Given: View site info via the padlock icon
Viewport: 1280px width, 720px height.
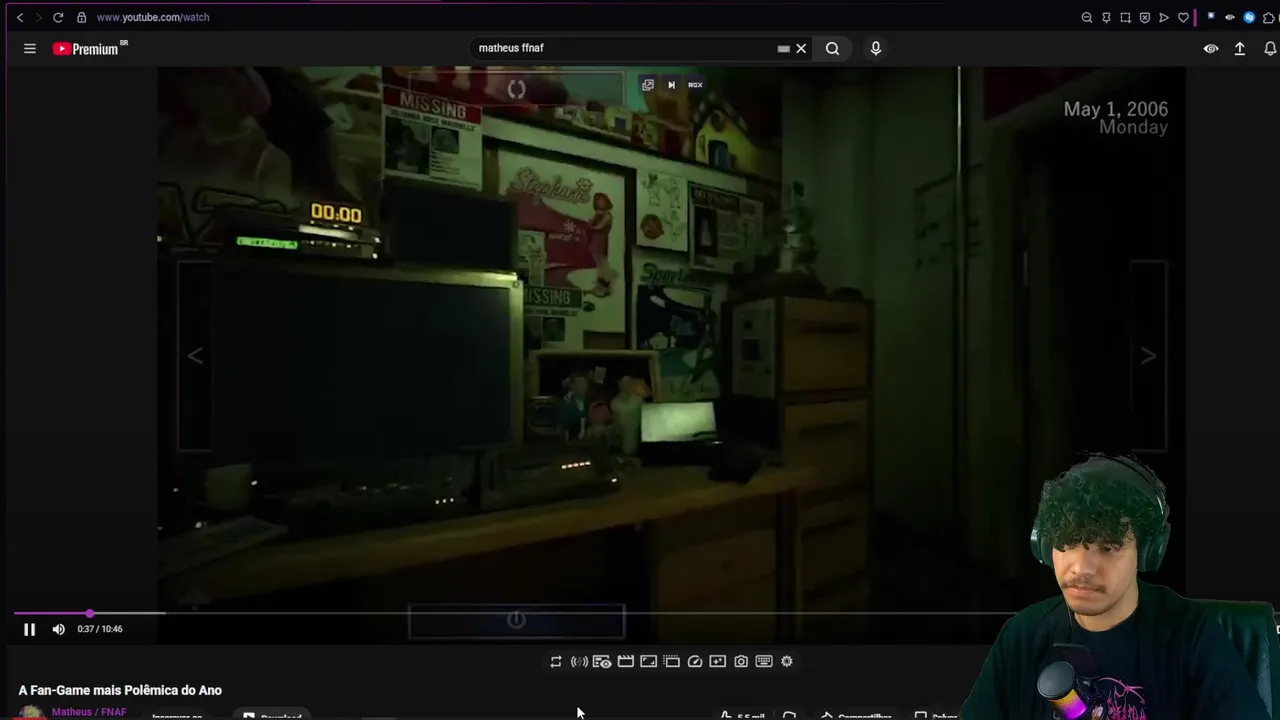Looking at the screenshot, I should click(x=82, y=17).
